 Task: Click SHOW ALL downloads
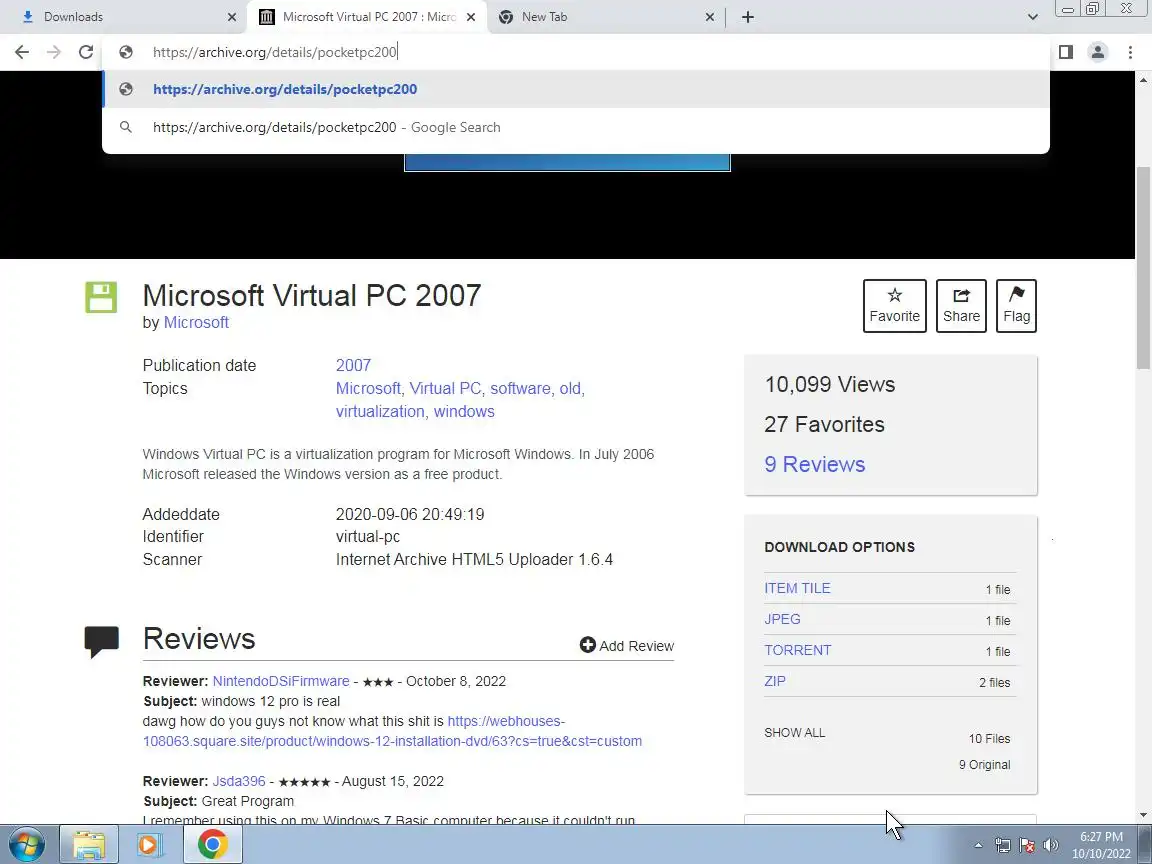(794, 732)
